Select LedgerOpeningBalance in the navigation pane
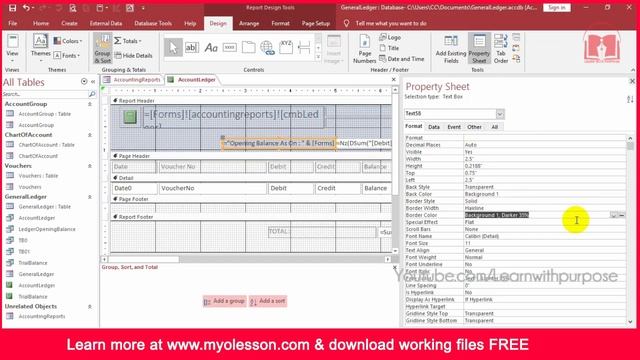Screen dimensions: 640x360 pos(47,229)
